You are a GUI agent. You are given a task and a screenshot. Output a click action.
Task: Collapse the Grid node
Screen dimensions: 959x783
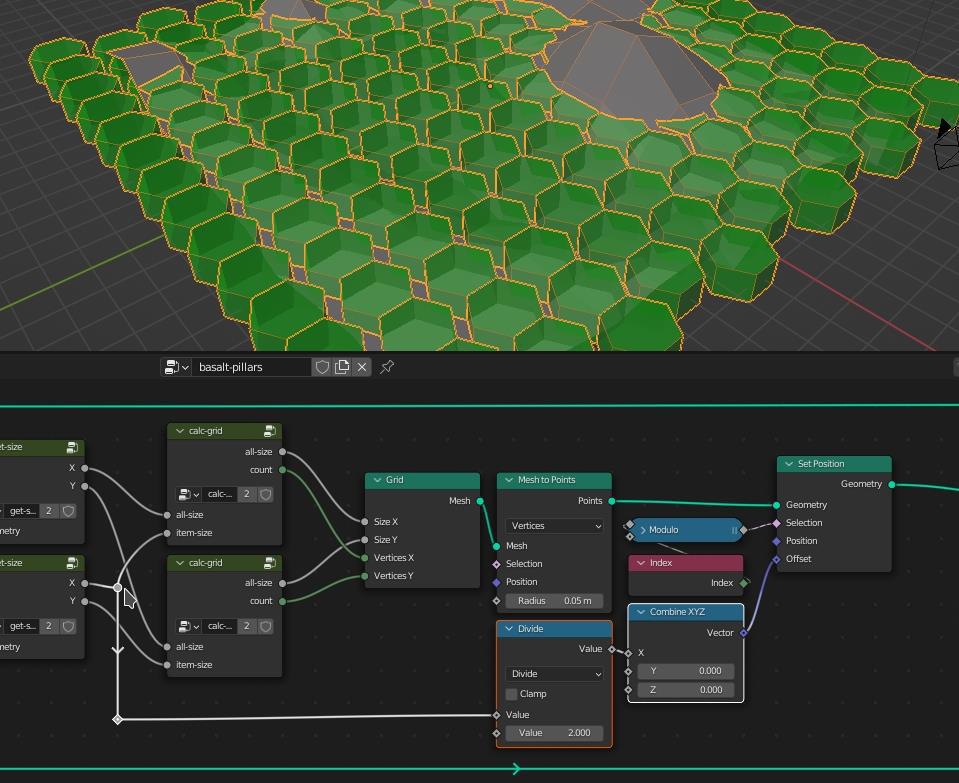click(x=377, y=480)
